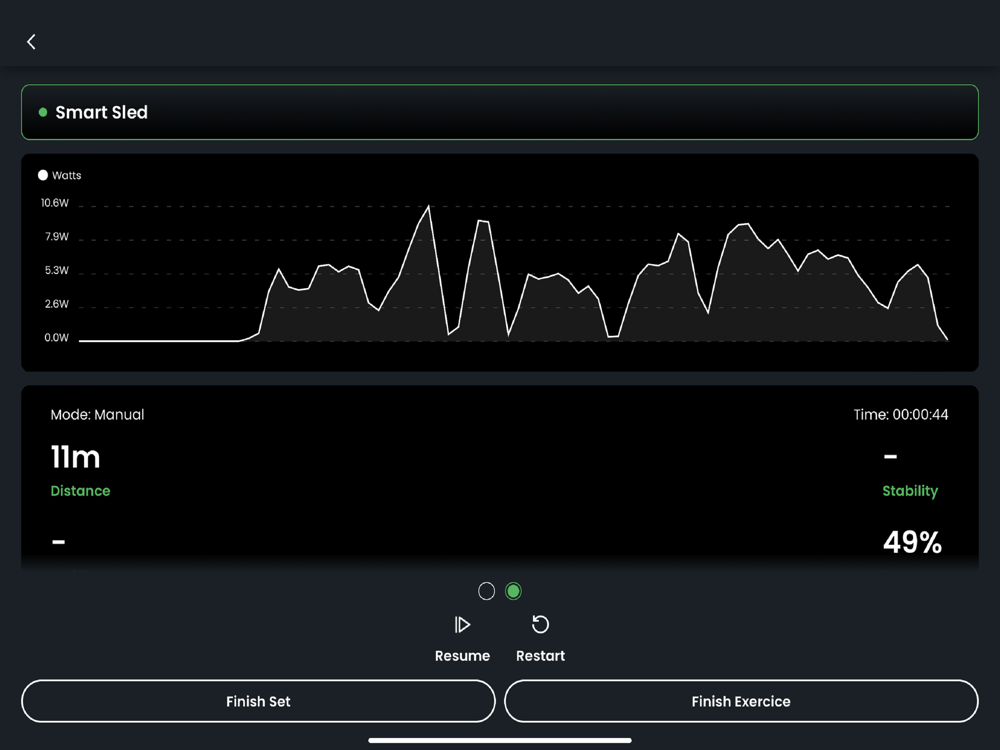Click the 11m distance value
This screenshot has height=750, width=1000.
(x=75, y=457)
